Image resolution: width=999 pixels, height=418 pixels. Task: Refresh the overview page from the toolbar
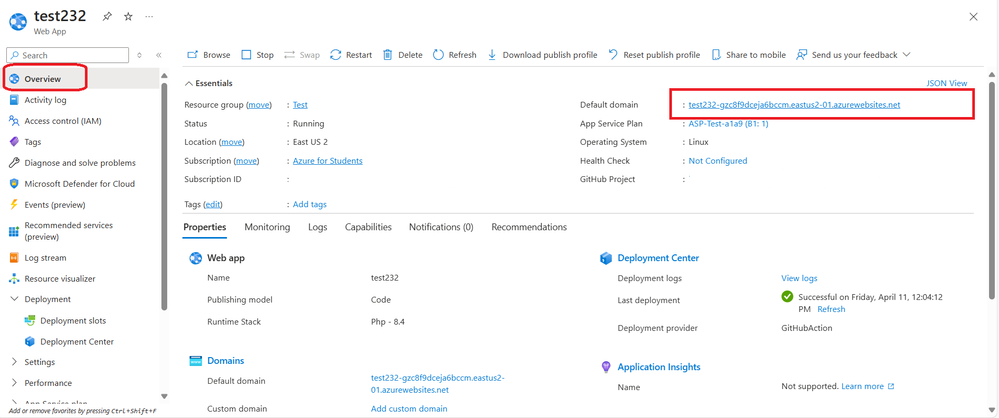(x=455, y=55)
